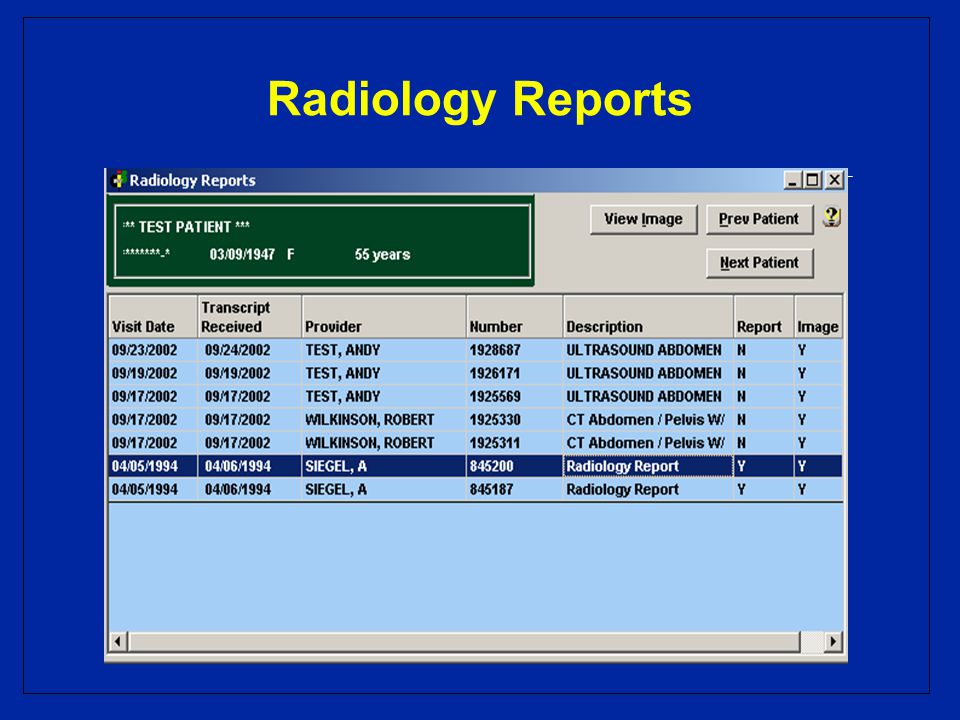Image resolution: width=960 pixels, height=720 pixels.
Task: Click visit date 09/23/2002
Action: pos(144,350)
